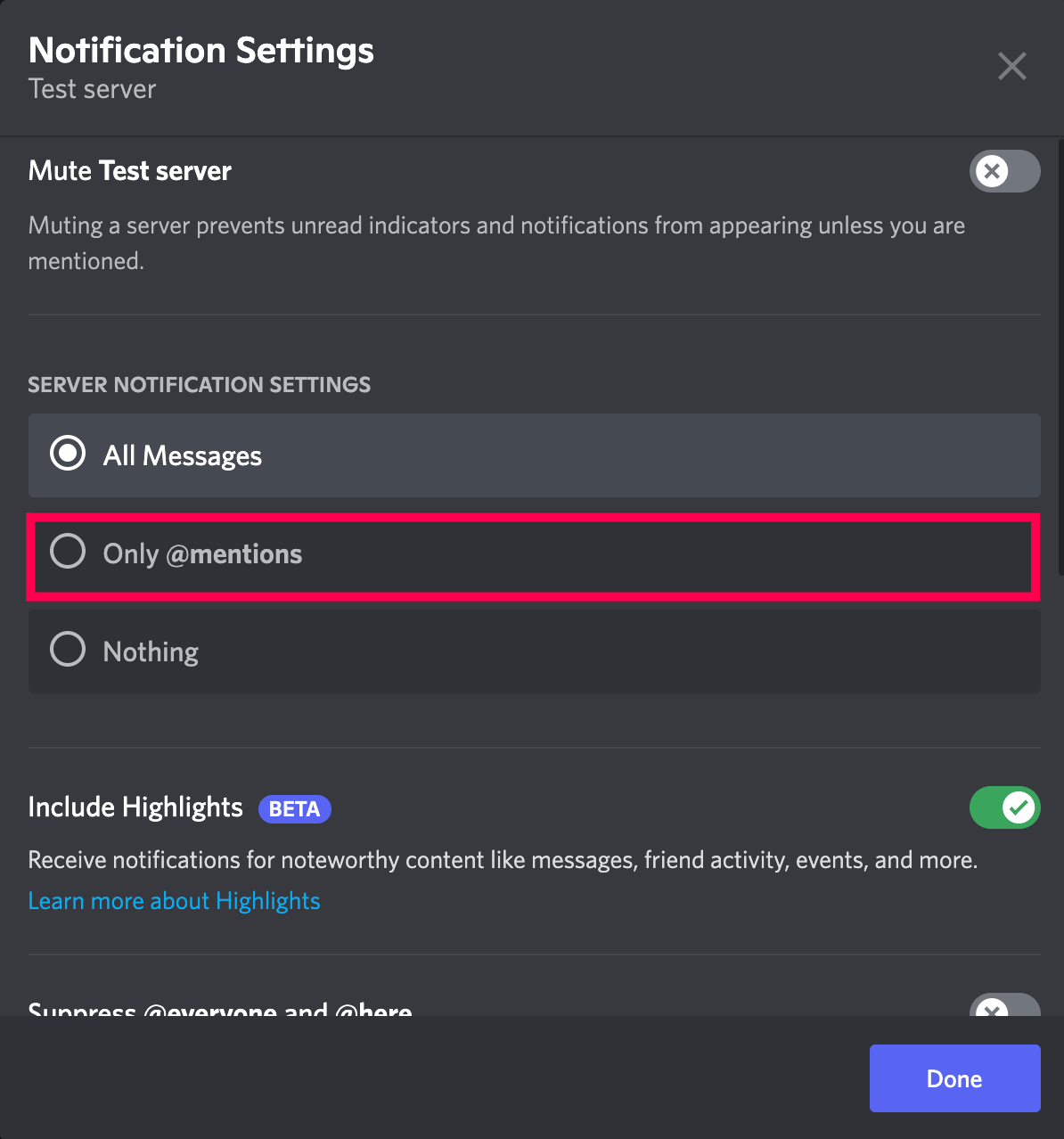Close the Notification Settings dialog
This screenshot has width=1064, height=1139.
tap(1011, 66)
